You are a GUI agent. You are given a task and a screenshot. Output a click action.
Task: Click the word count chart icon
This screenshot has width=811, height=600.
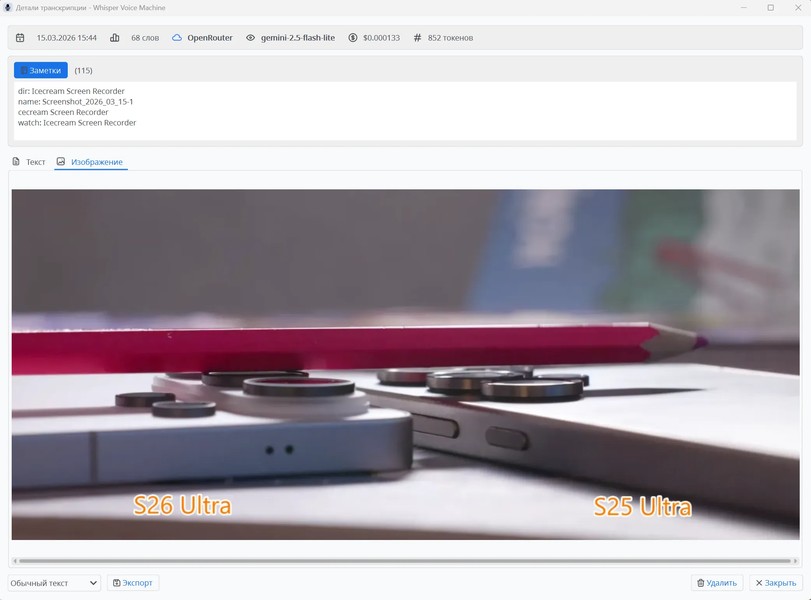click(115, 38)
